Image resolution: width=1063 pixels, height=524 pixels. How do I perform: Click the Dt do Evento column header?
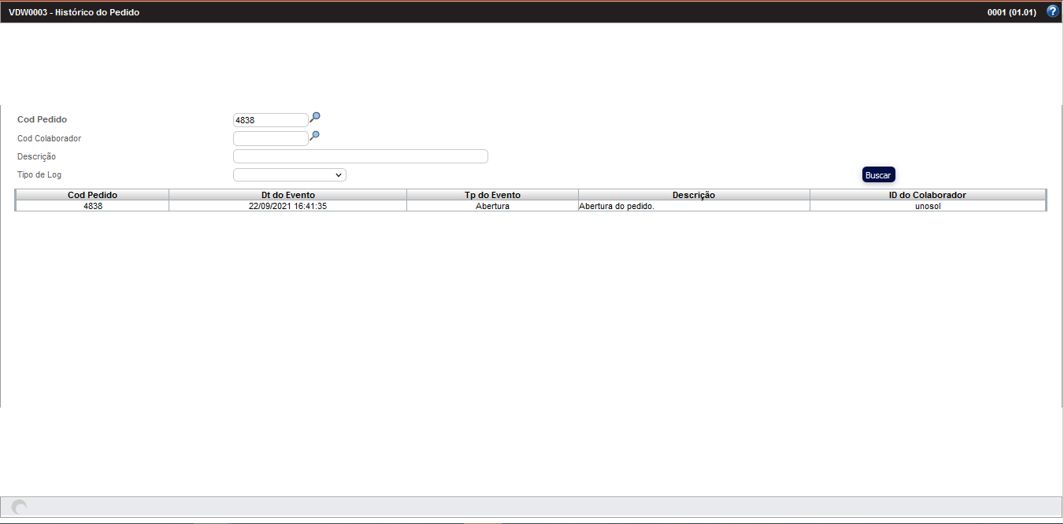pos(288,195)
